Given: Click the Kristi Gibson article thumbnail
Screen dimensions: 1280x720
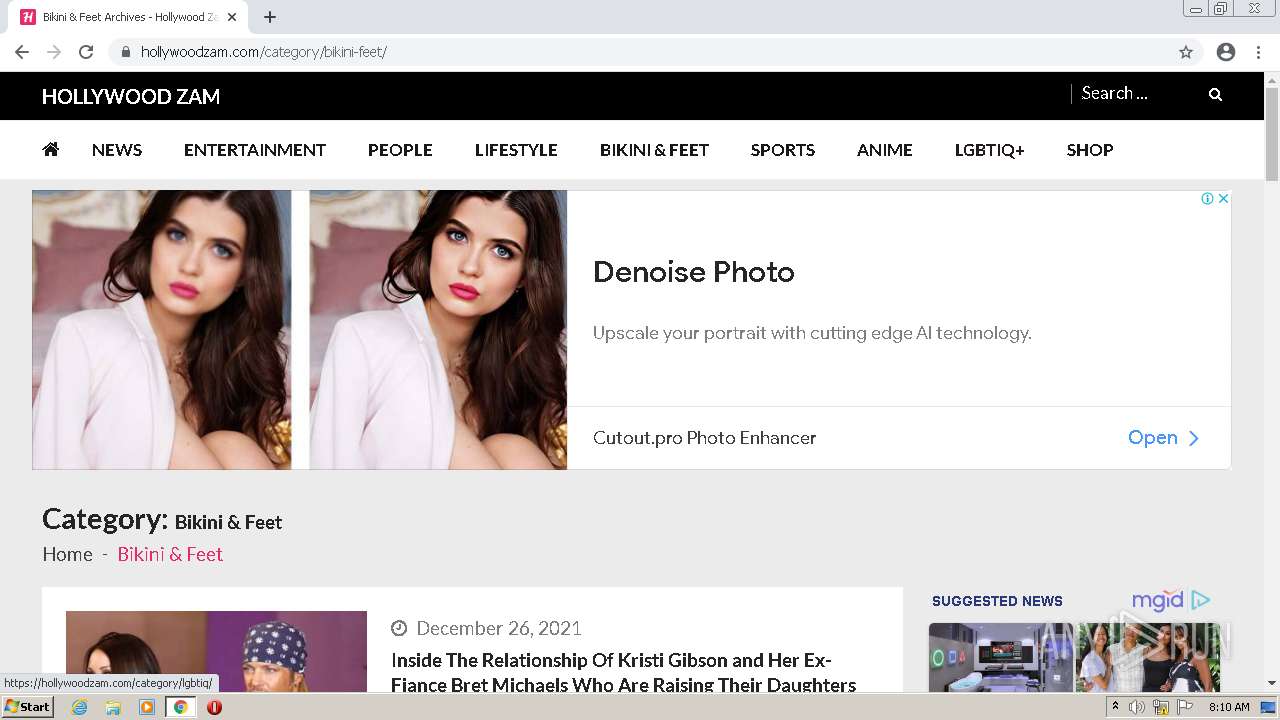Looking at the screenshot, I should click(x=216, y=651).
